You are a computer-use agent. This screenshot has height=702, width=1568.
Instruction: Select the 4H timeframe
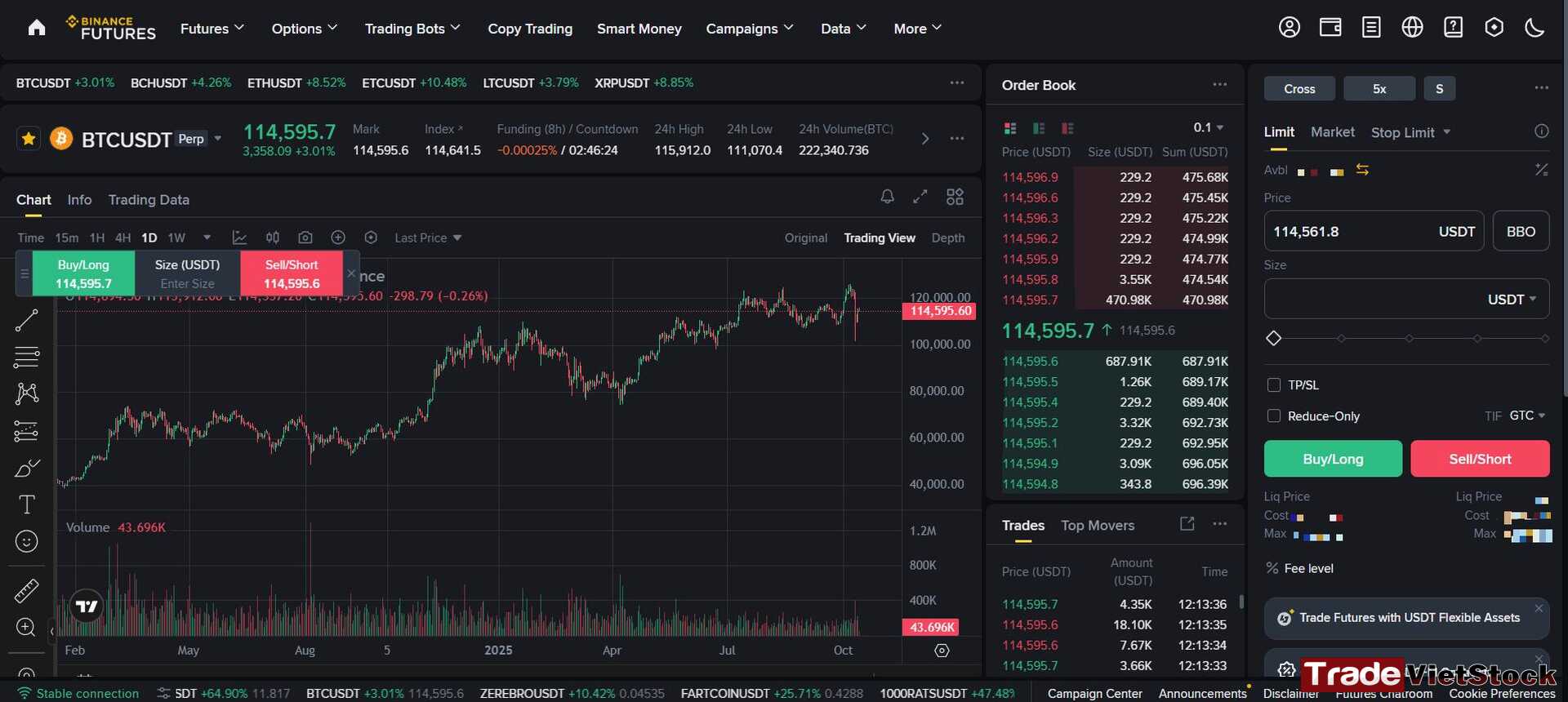(x=122, y=238)
